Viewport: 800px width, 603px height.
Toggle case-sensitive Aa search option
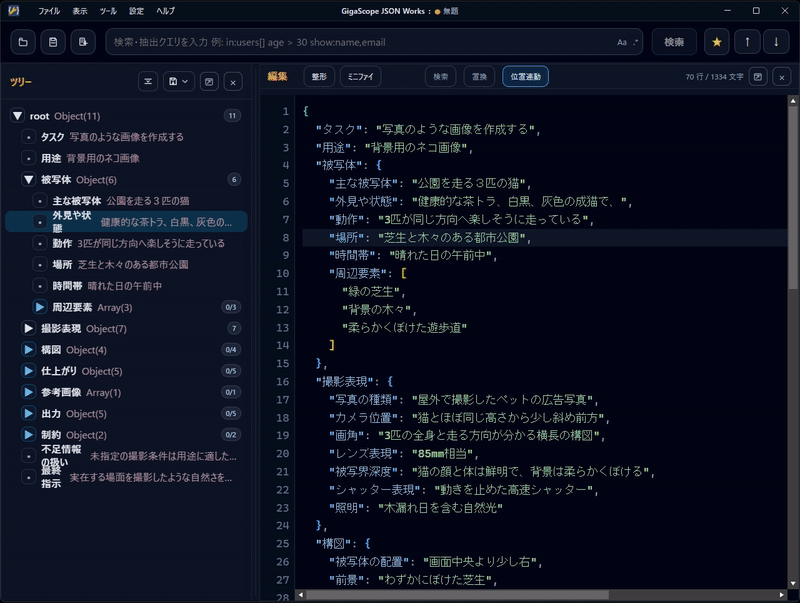tap(621, 42)
